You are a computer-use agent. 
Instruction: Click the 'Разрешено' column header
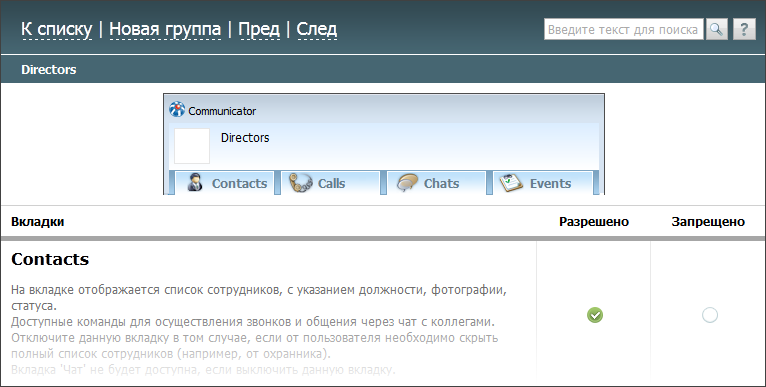tap(594, 222)
